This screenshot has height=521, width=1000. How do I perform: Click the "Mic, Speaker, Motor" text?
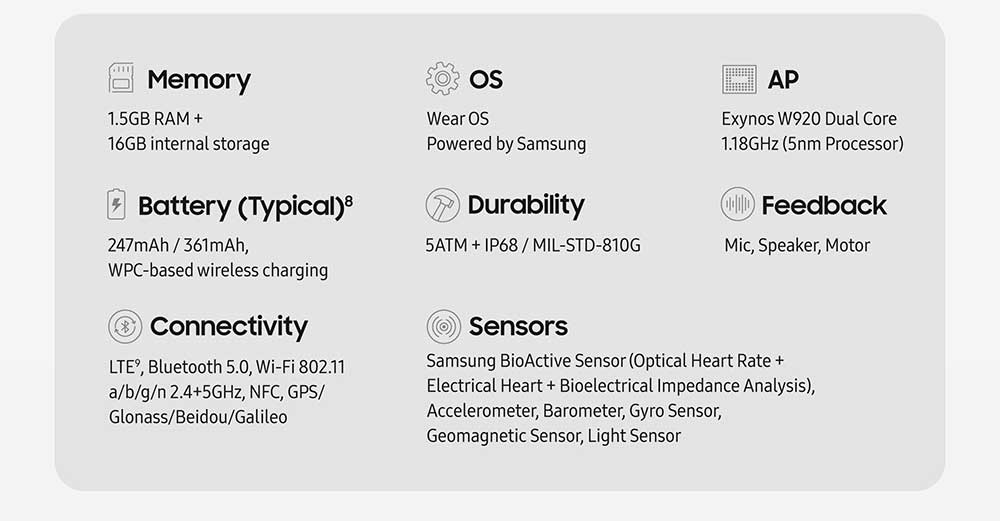[797, 245]
